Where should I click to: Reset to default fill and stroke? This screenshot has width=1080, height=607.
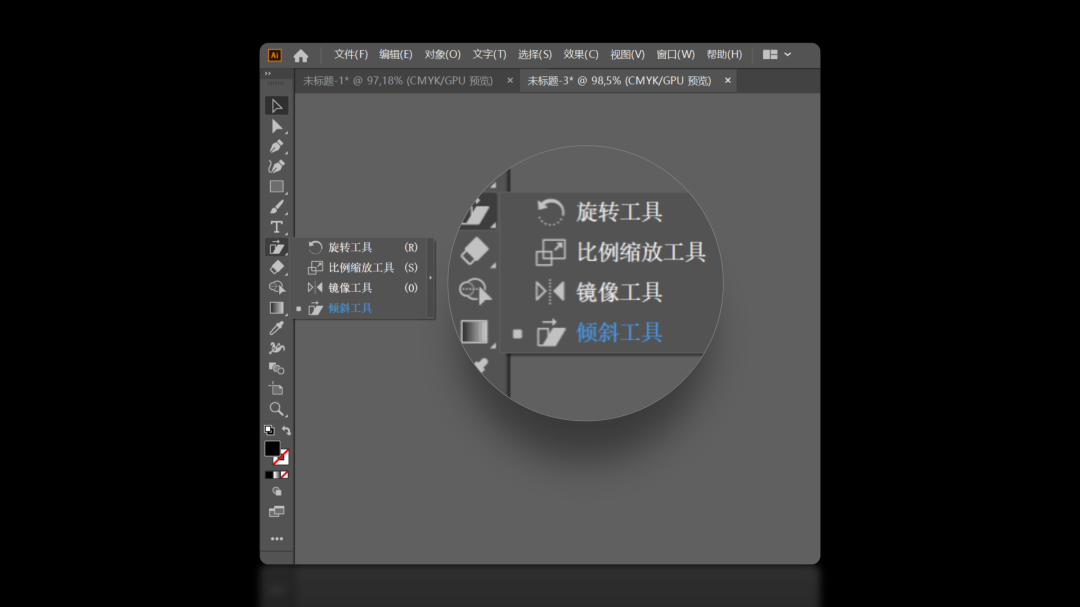click(x=269, y=430)
